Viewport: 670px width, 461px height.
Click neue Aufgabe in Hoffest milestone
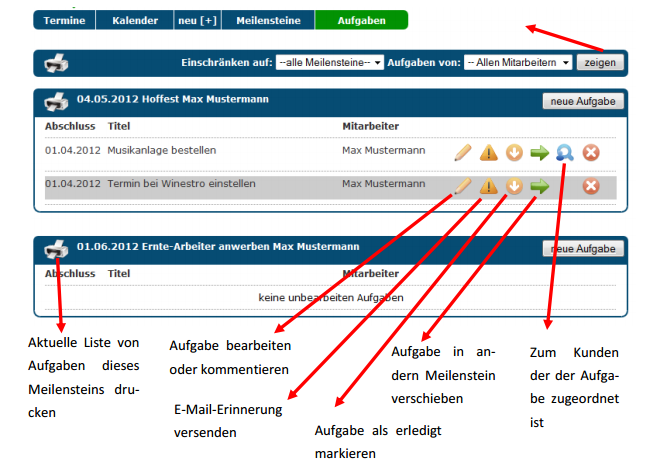click(583, 101)
